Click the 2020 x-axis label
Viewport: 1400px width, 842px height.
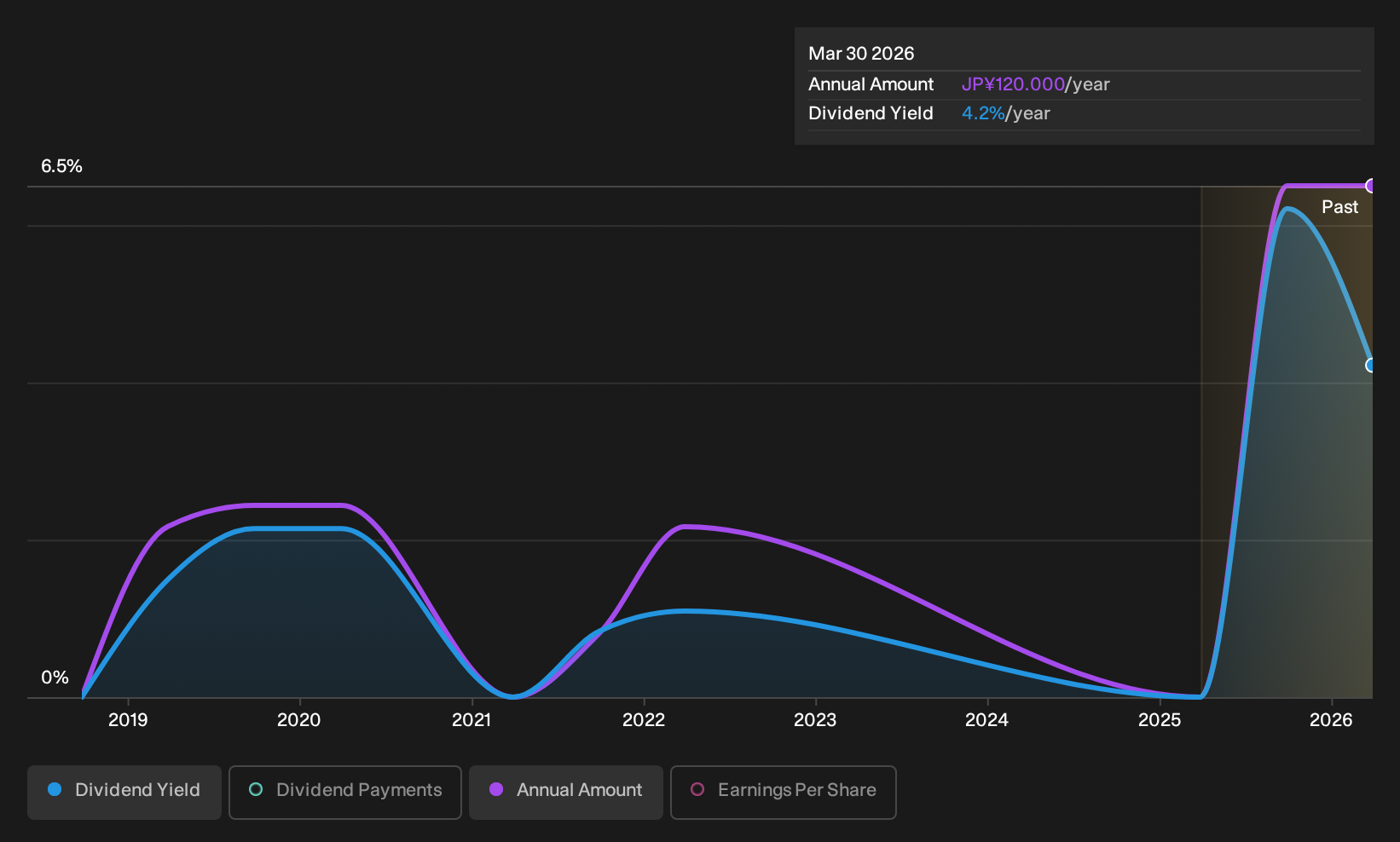click(299, 720)
